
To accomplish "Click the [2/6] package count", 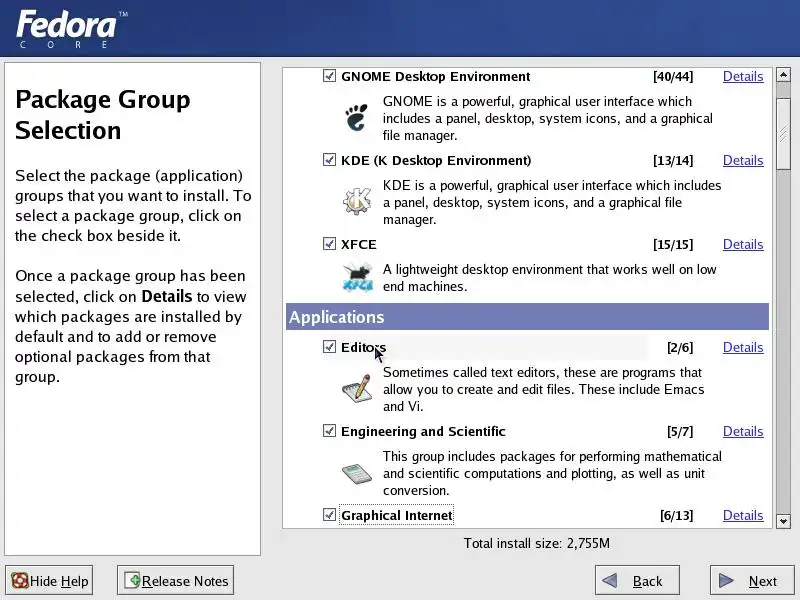I will [680, 347].
